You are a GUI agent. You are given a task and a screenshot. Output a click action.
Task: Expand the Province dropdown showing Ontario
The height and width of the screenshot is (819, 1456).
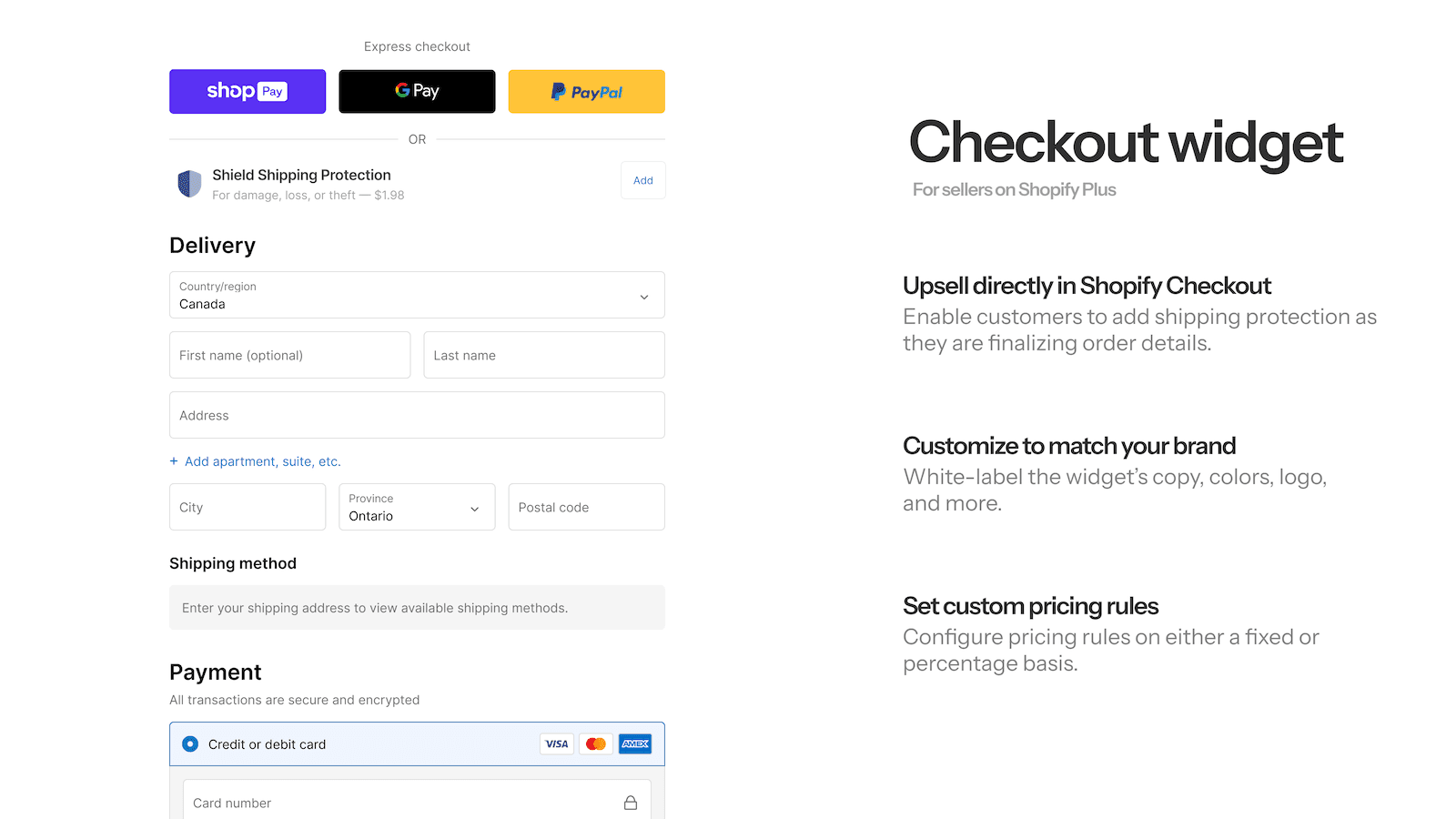pos(417,507)
